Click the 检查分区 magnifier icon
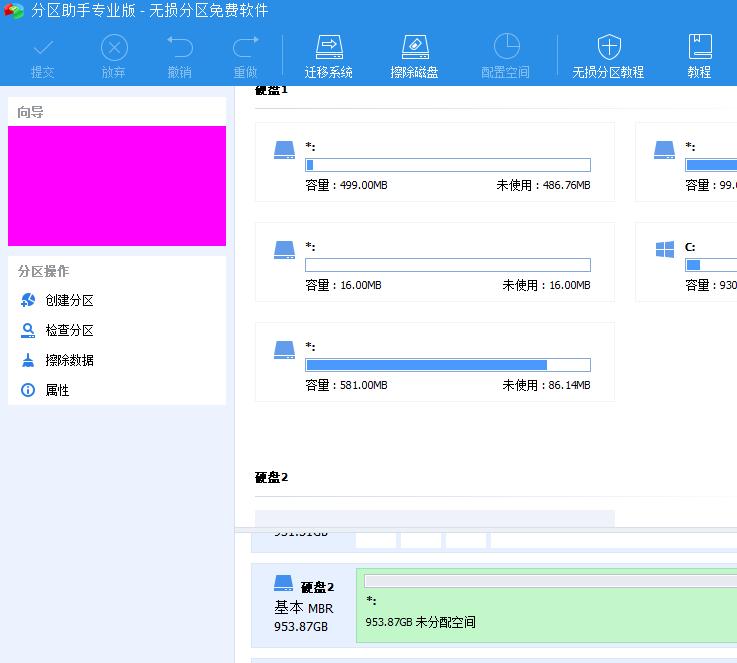737x663 pixels. click(28, 330)
